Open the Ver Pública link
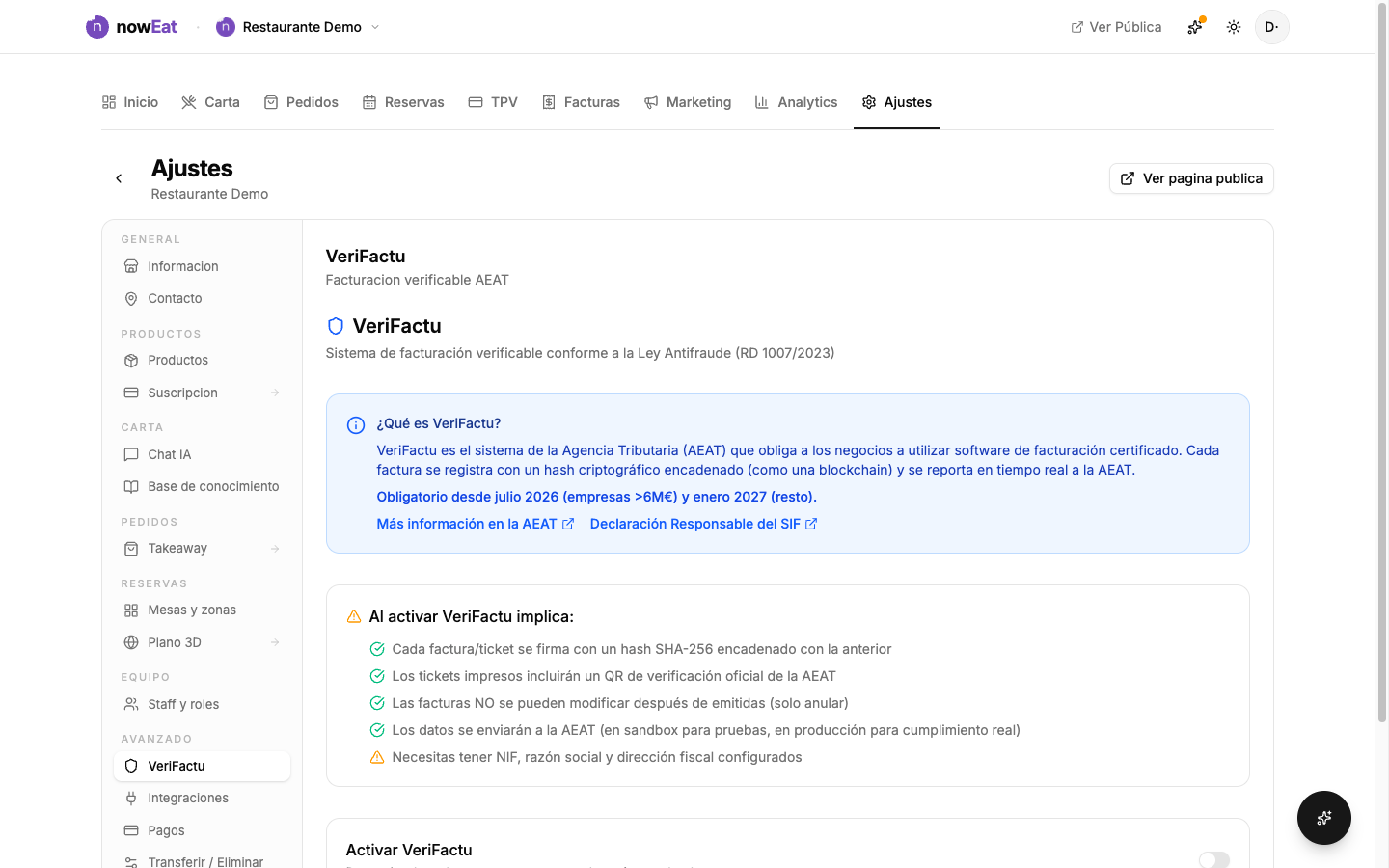The image size is (1389, 868). 1116,27
